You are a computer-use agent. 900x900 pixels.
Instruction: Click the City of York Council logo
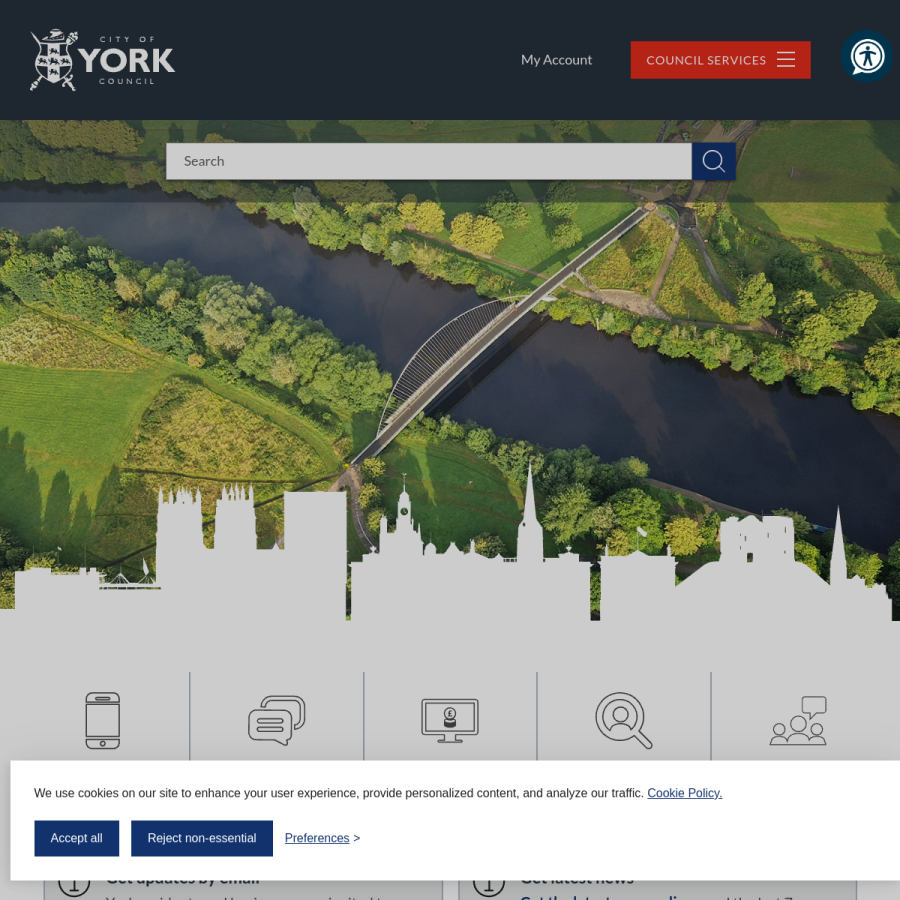102,60
